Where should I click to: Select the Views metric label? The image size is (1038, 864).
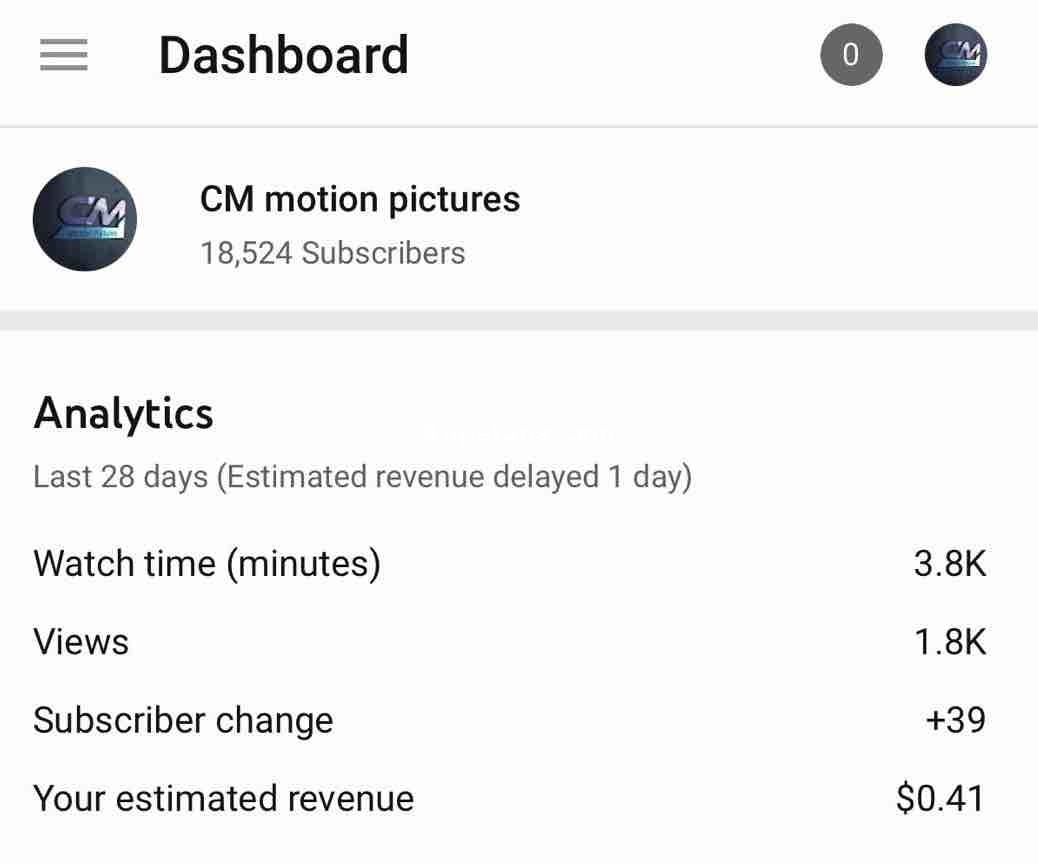point(81,641)
